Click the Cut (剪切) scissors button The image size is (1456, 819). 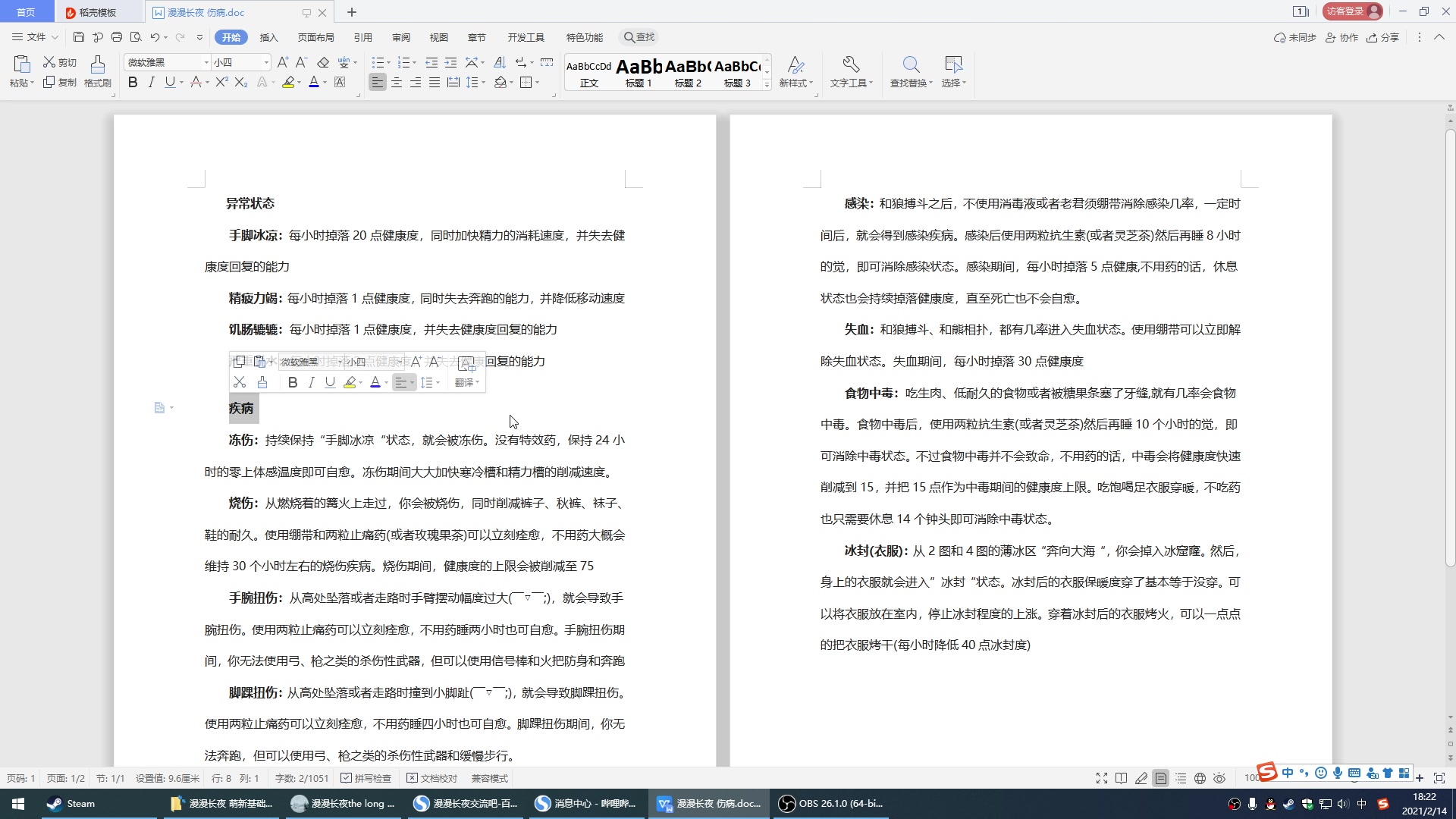point(60,62)
